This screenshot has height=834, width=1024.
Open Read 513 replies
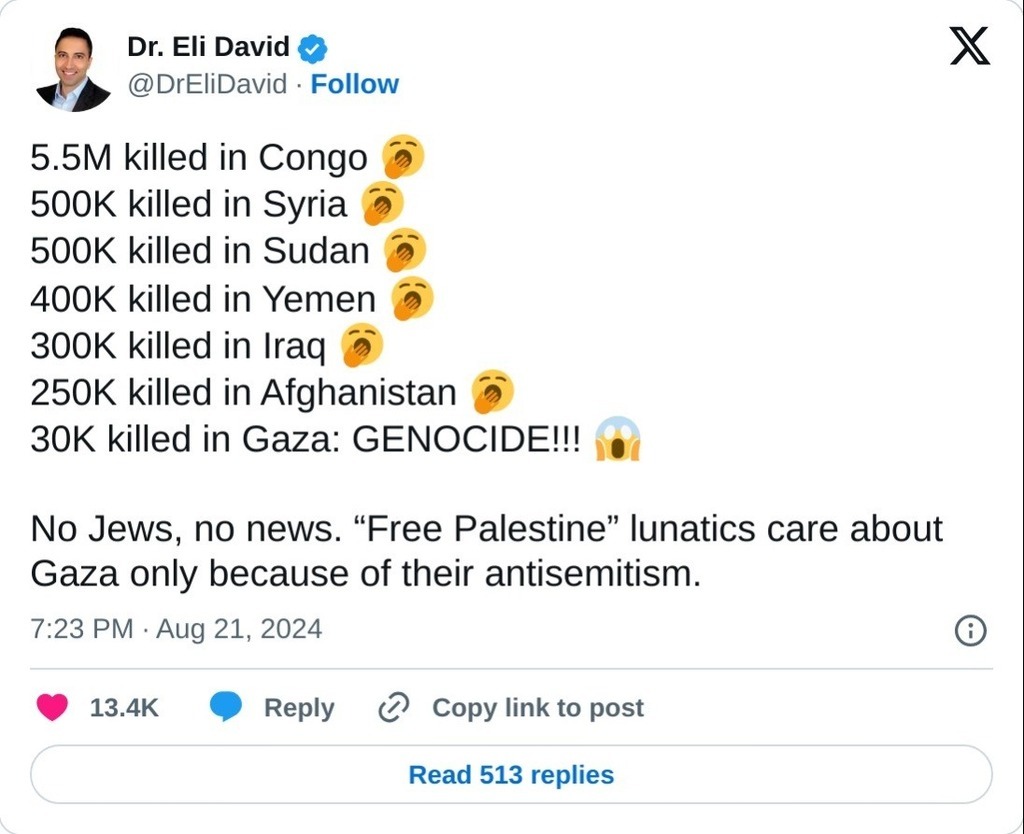pos(511,775)
